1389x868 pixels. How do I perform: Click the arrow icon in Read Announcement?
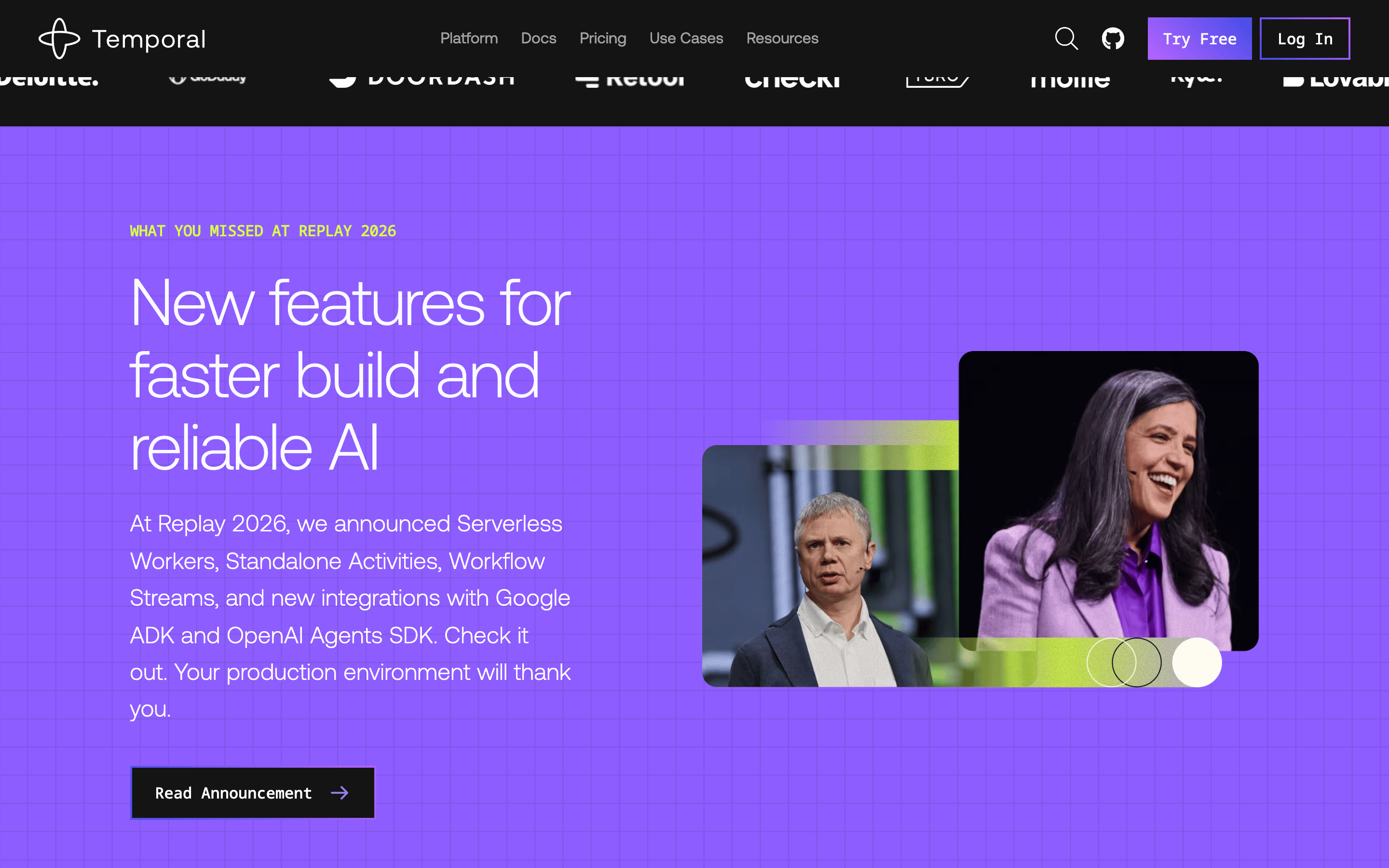tap(340, 793)
